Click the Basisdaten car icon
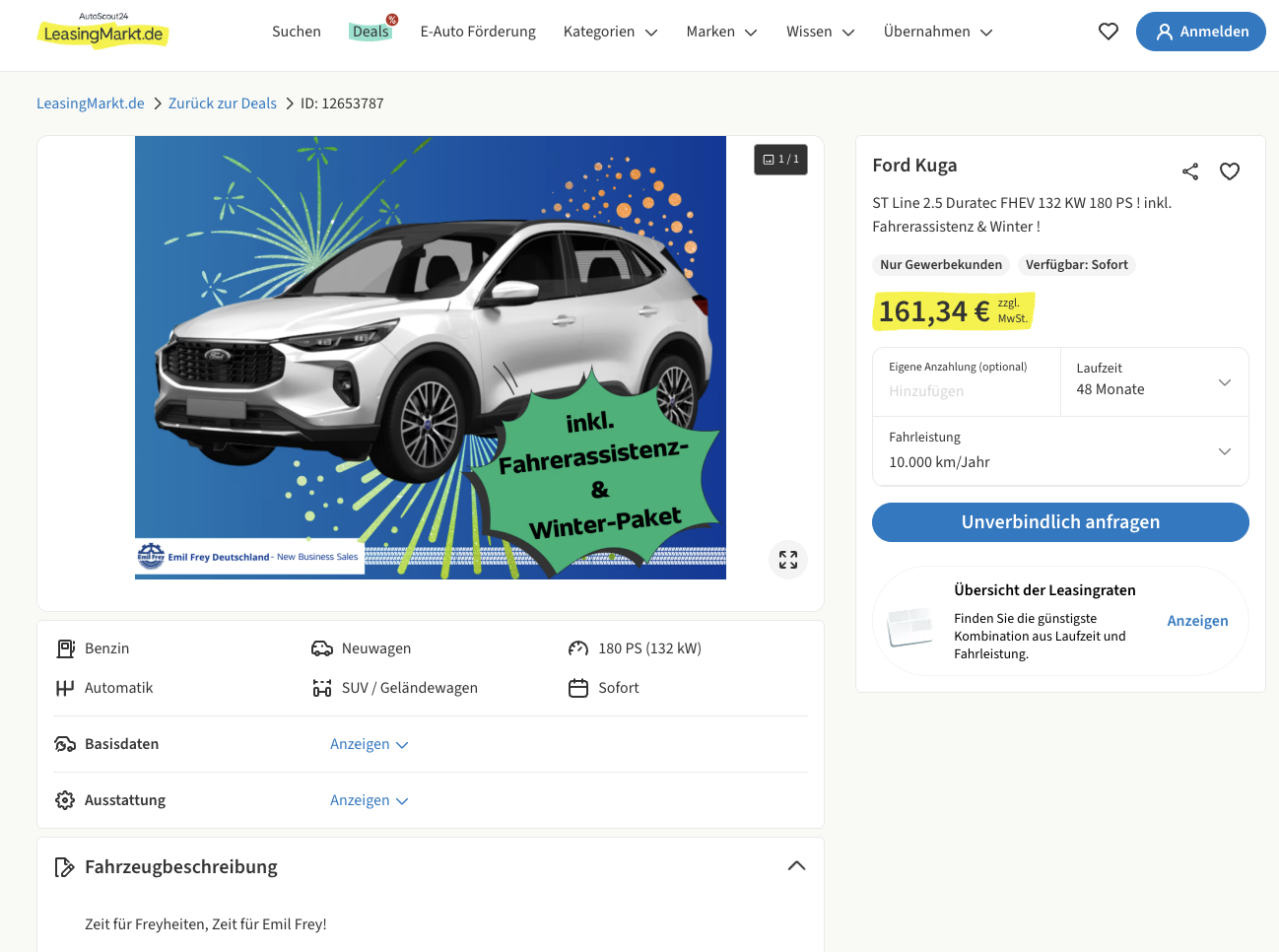Viewport: 1279px width, 952px height. tap(65, 744)
